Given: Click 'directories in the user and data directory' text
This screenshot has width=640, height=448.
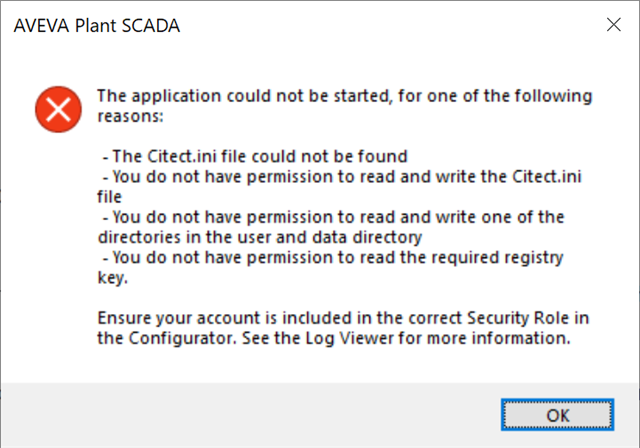Looking at the screenshot, I should 260,237.
